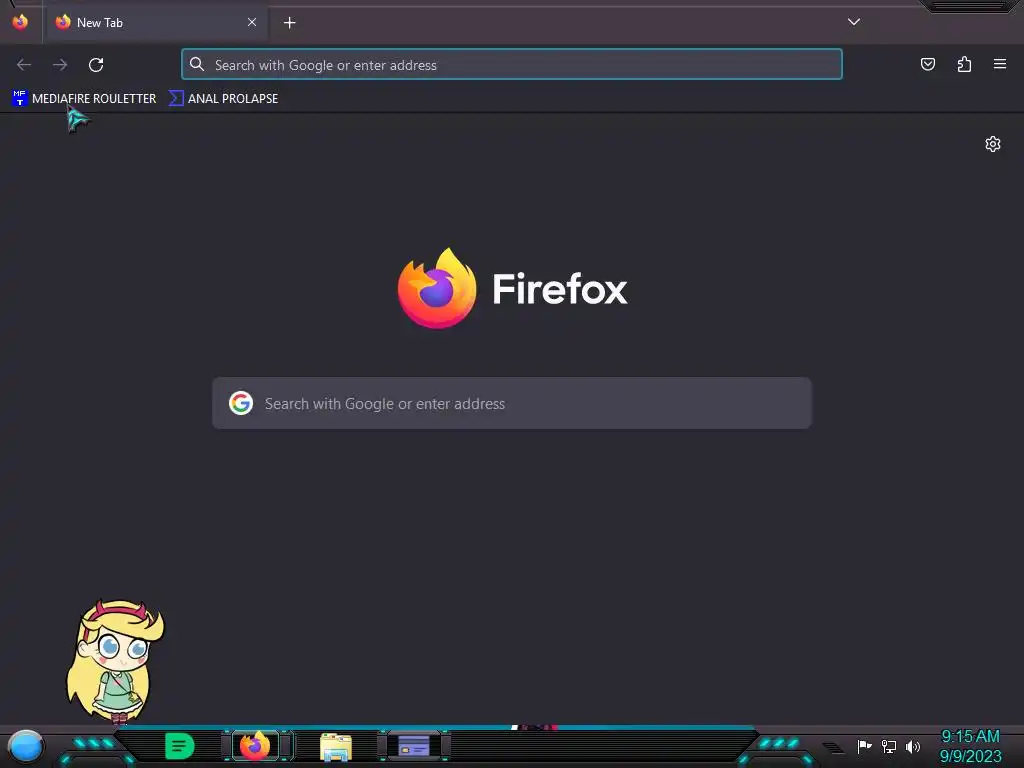Open the purple card app on taskbar
The width and height of the screenshot is (1024, 768).
[x=413, y=746]
